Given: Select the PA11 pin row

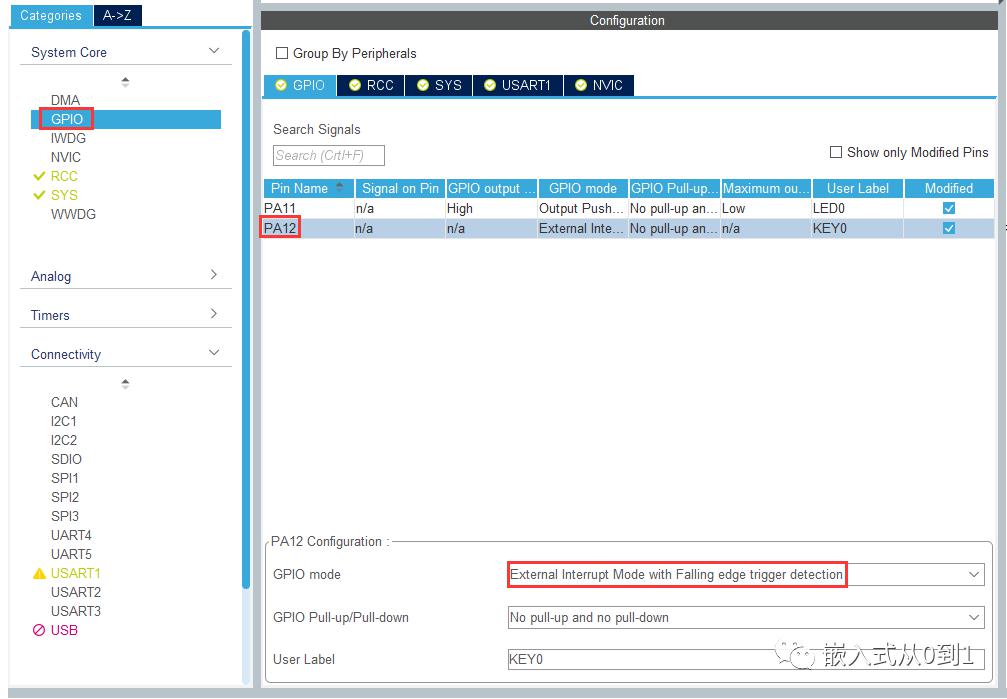Looking at the screenshot, I should coord(628,208).
